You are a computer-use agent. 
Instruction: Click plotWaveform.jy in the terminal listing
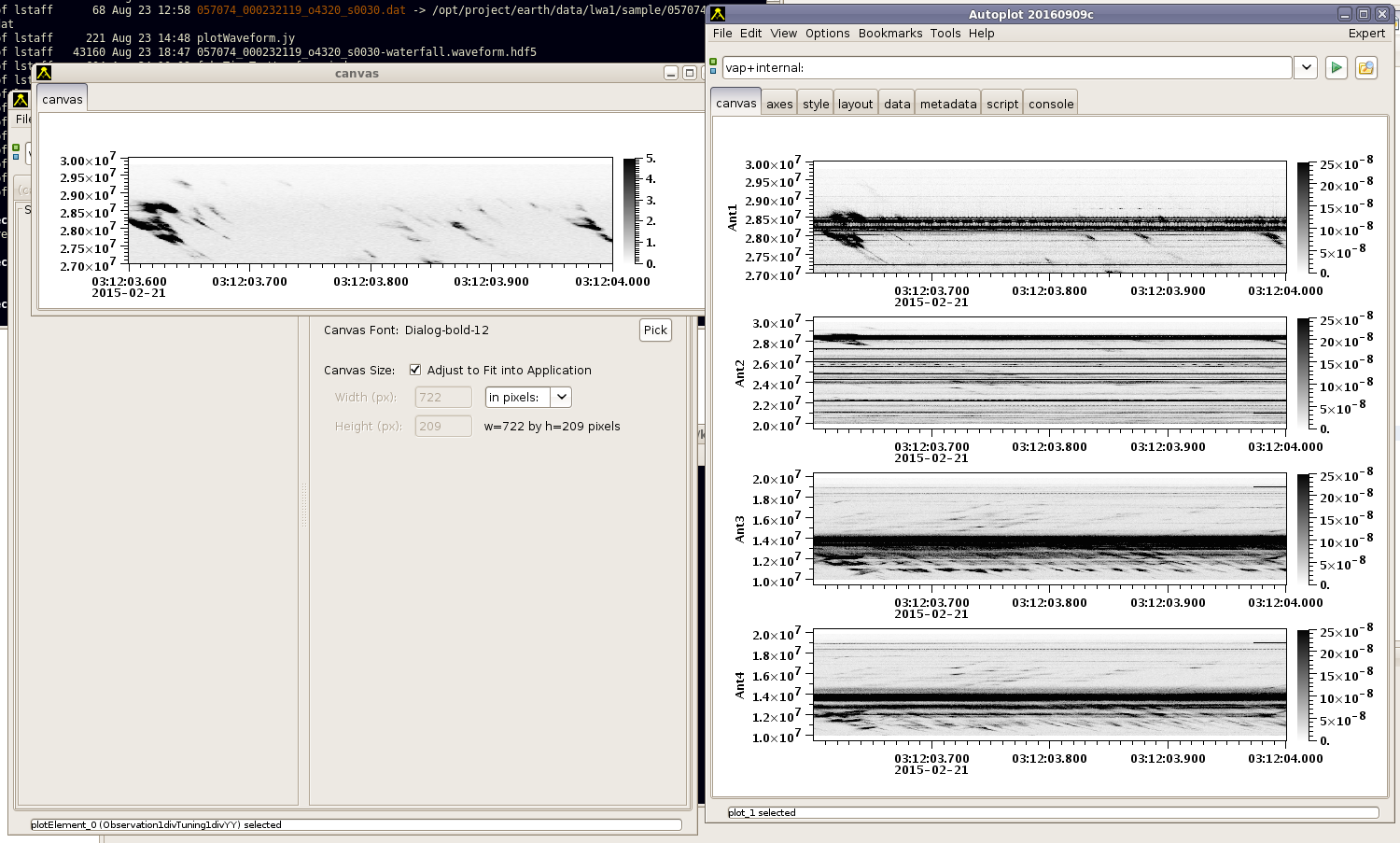[245, 38]
